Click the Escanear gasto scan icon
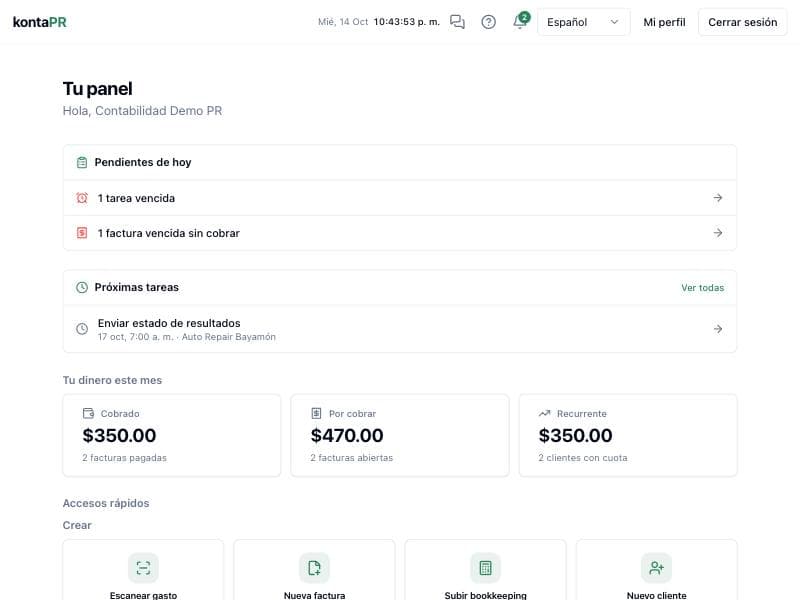This screenshot has width=800, height=600. tap(143, 568)
